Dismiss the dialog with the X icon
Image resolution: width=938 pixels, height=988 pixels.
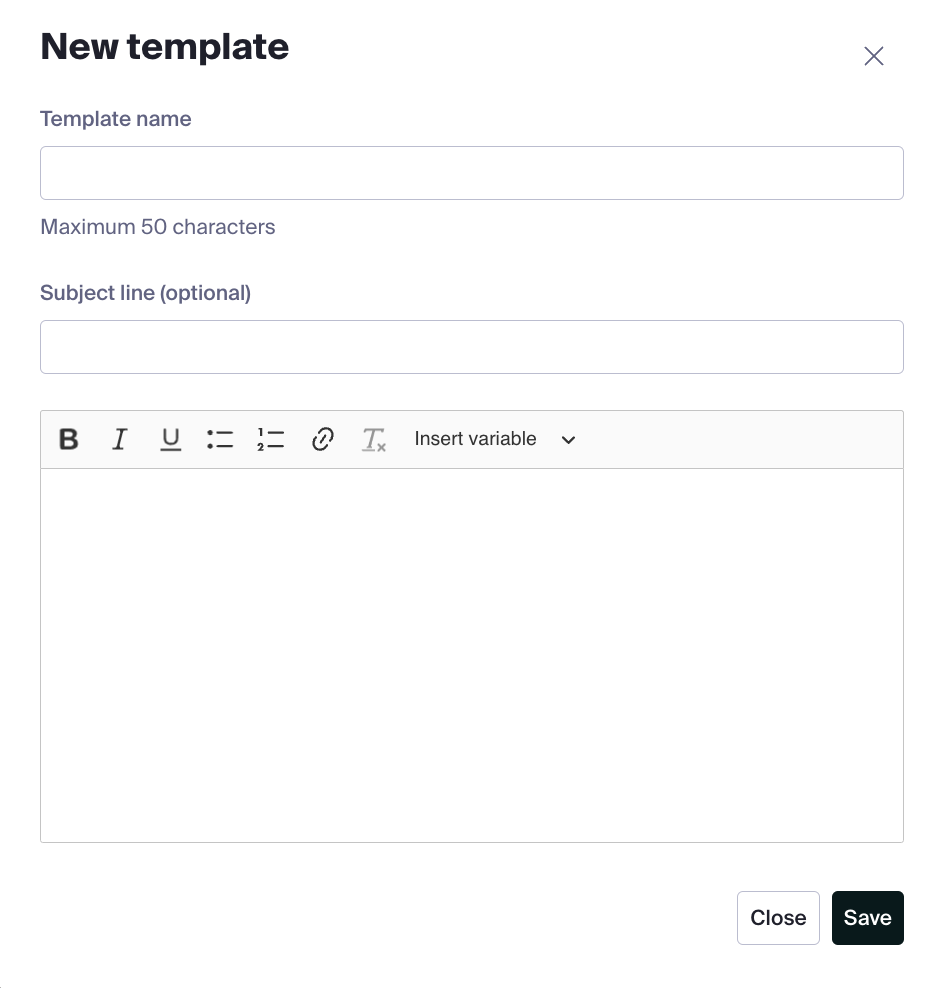tap(874, 56)
